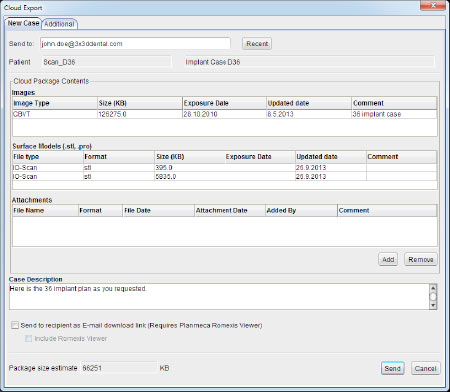Click the 5835.0 size cell
450x392 pixels.
coord(189,176)
